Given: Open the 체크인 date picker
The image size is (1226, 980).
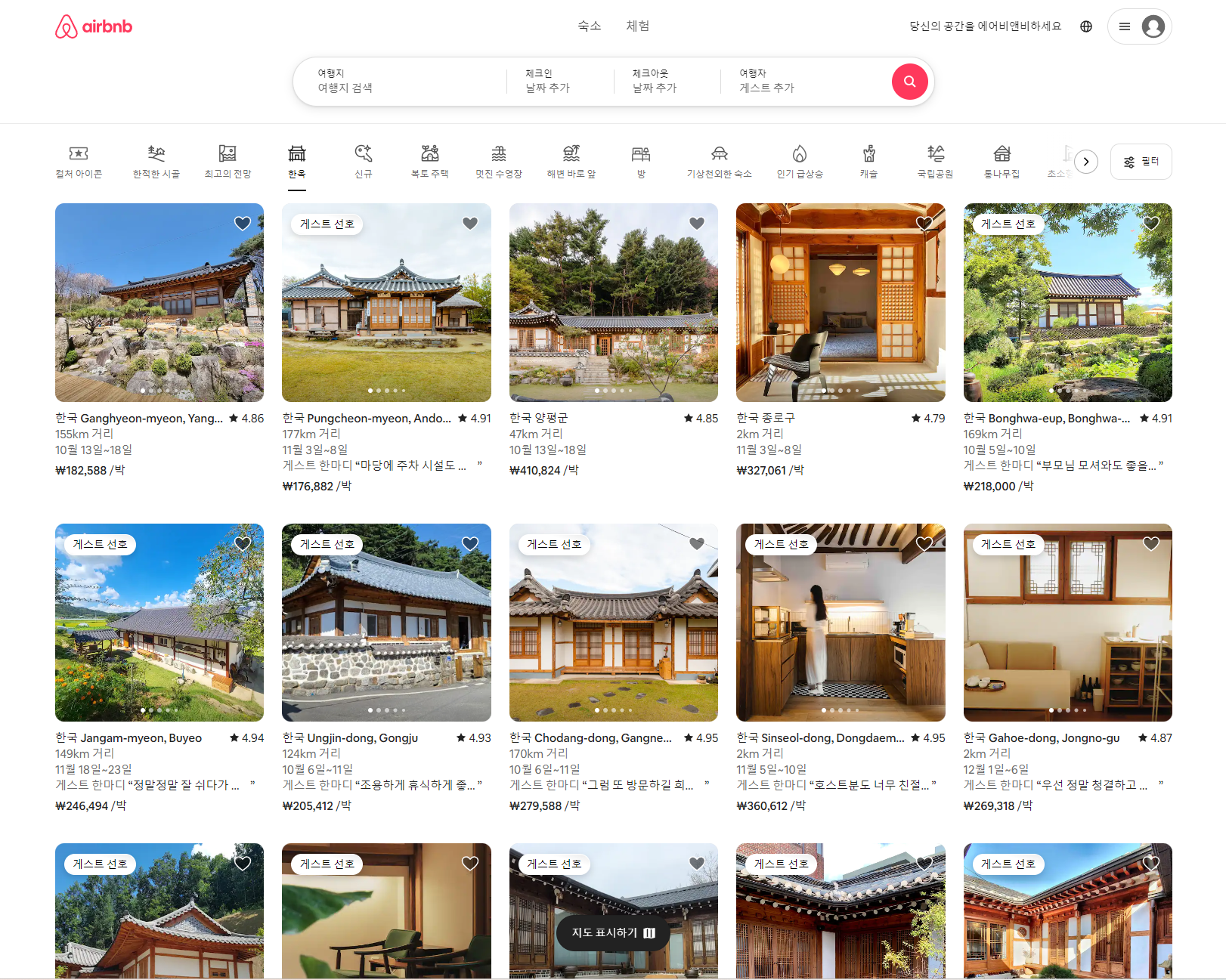Looking at the screenshot, I should pyautogui.click(x=560, y=82).
